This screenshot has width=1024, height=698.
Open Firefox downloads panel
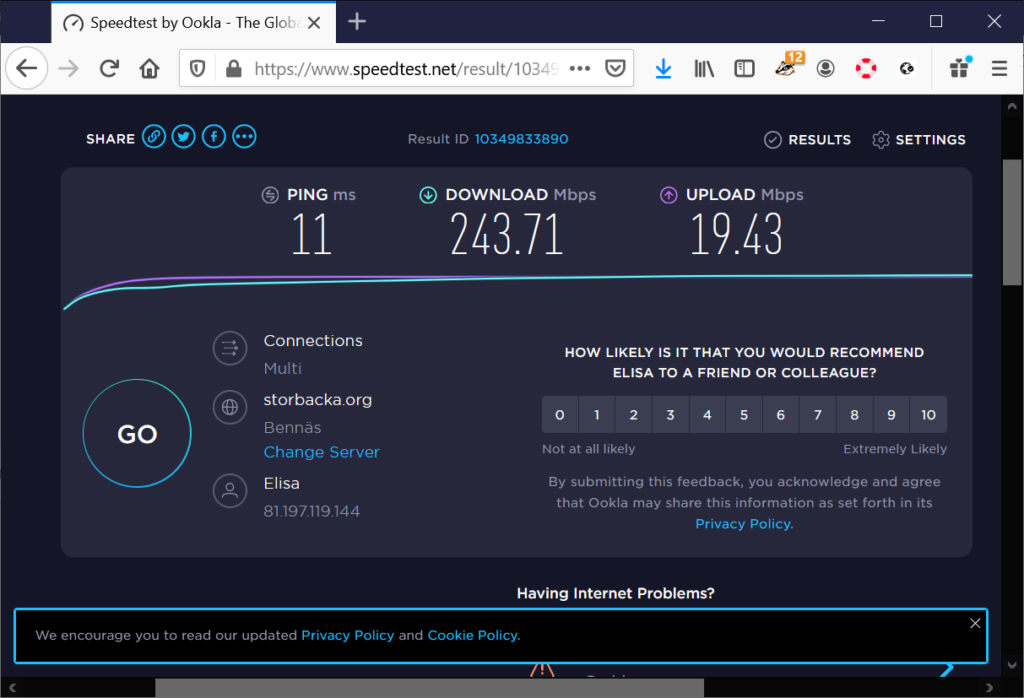(x=663, y=68)
